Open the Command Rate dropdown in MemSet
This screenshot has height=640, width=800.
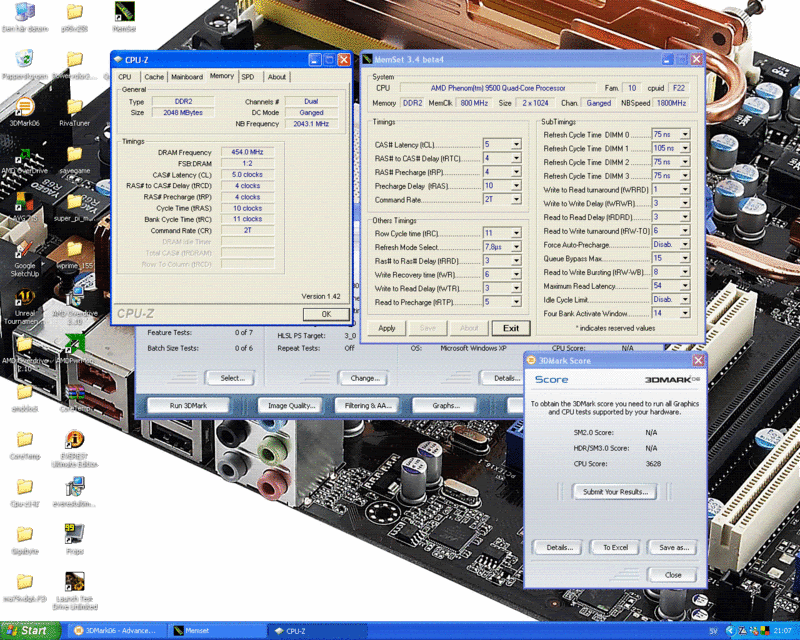click(x=516, y=200)
